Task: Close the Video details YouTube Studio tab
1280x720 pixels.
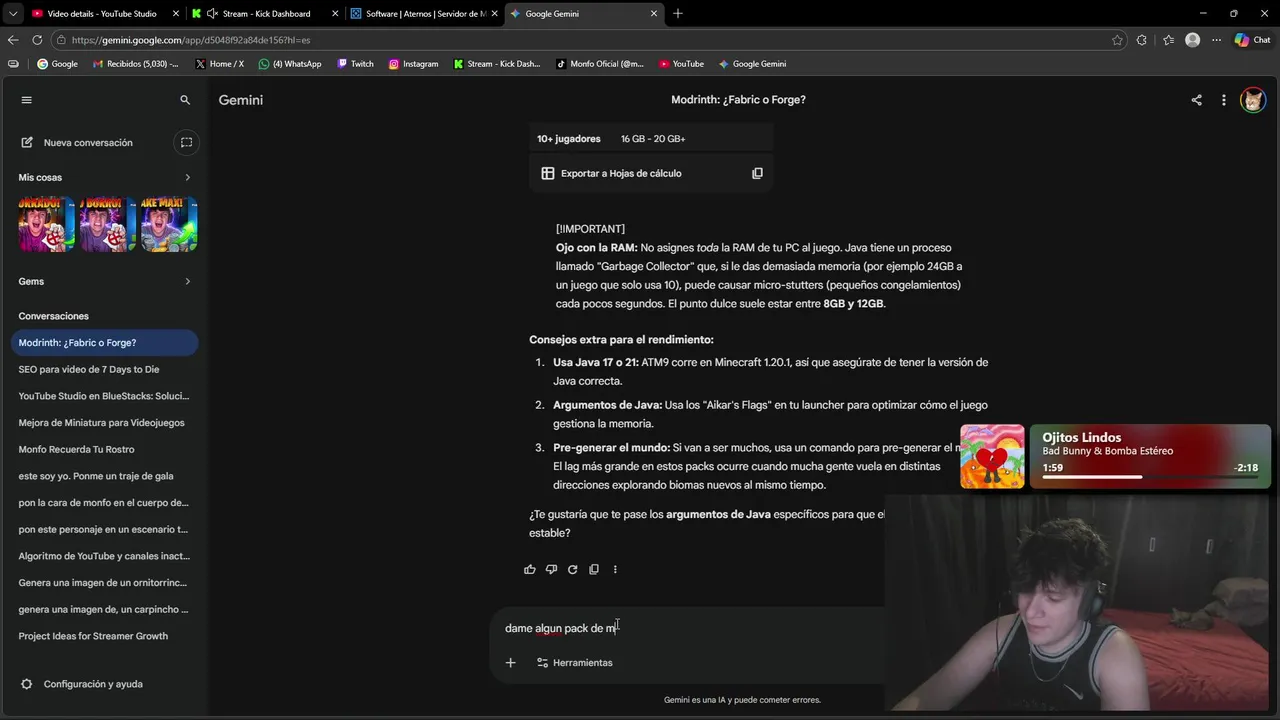Action: [176, 14]
